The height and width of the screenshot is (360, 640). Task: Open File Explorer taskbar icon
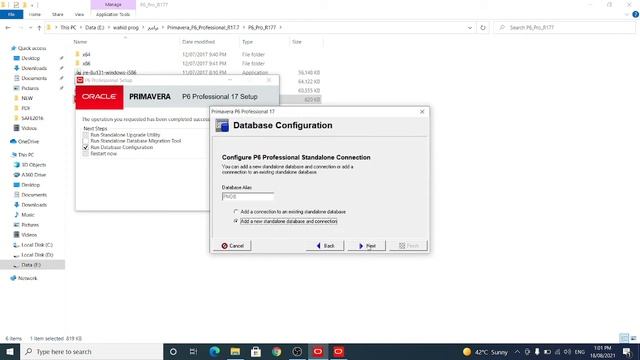(x=235, y=351)
